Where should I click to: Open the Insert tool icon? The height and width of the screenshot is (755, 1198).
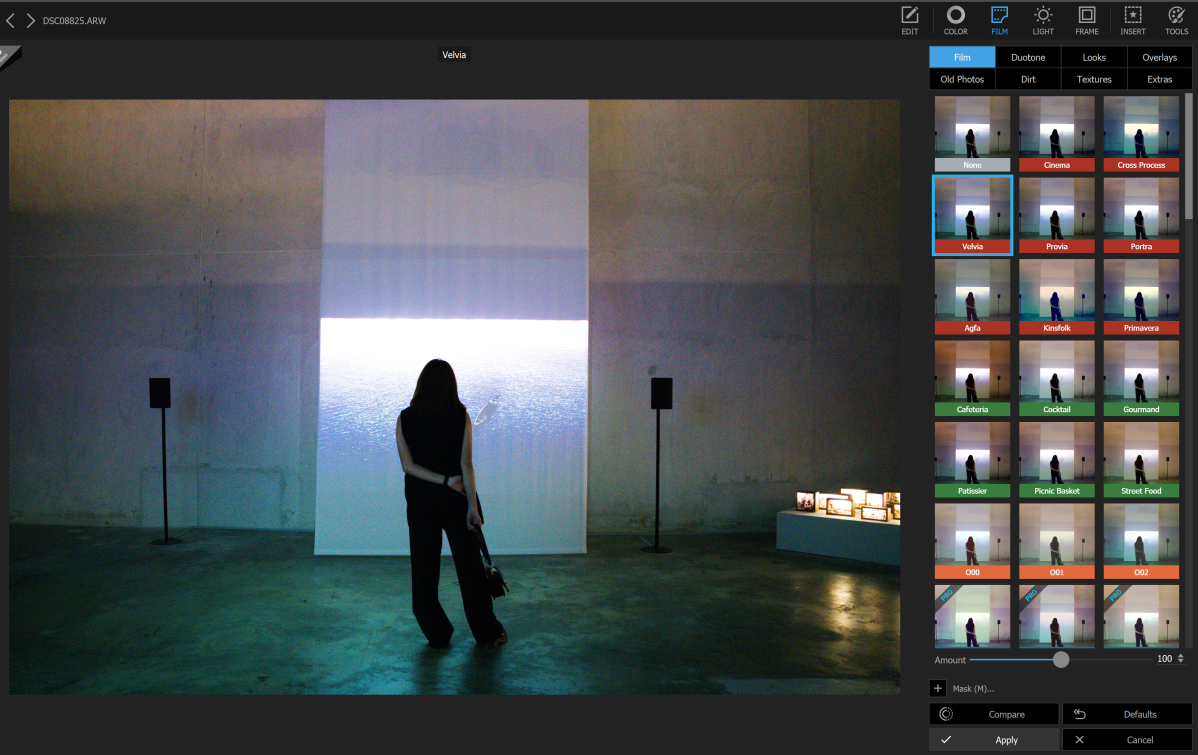(x=1133, y=19)
